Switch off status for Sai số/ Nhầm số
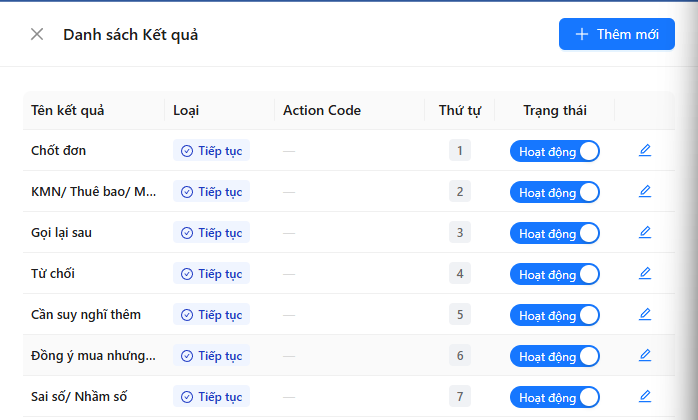The height and width of the screenshot is (420, 698). pyautogui.click(x=555, y=397)
